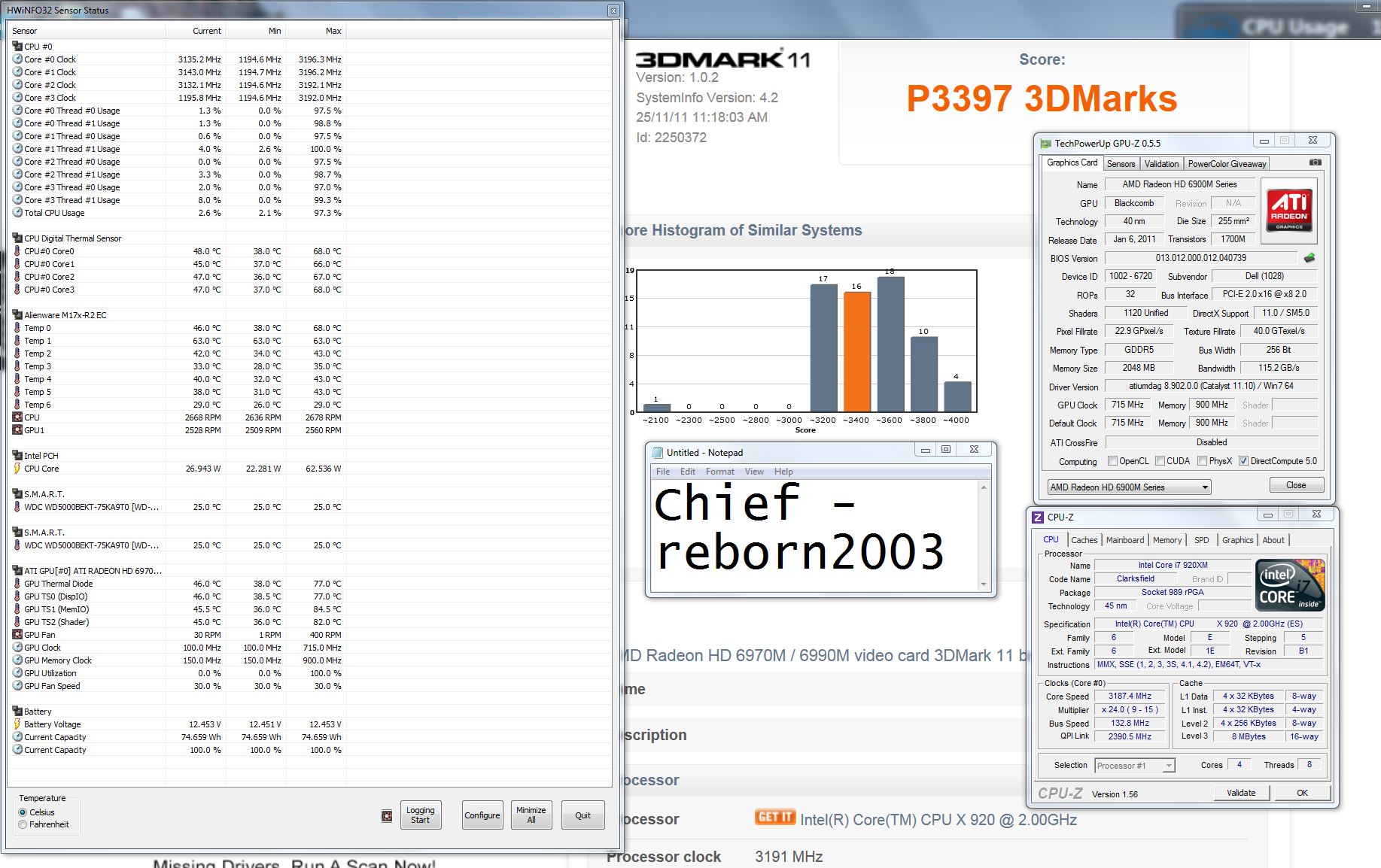Click the Battery Voltage lightning icon
Image resolution: width=1381 pixels, height=868 pixels.
[x=17, y=724]
